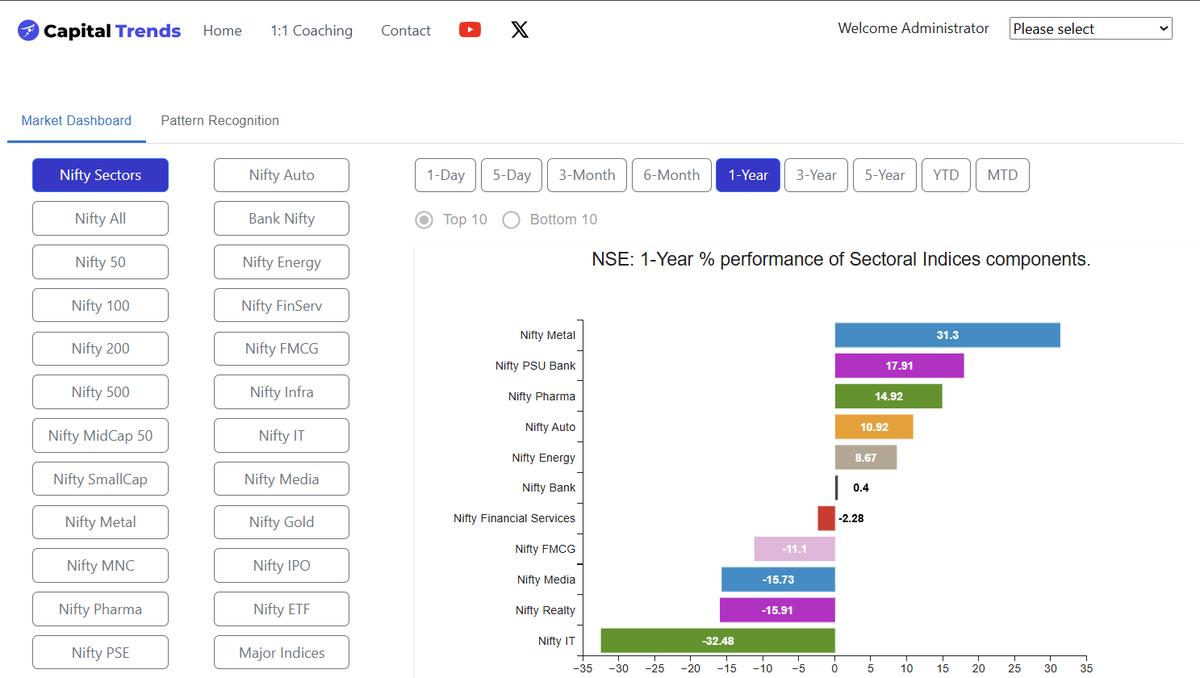Click the Nifty Gold button
The width and height of the screenshot is (1200, 678).
point(282,522)
